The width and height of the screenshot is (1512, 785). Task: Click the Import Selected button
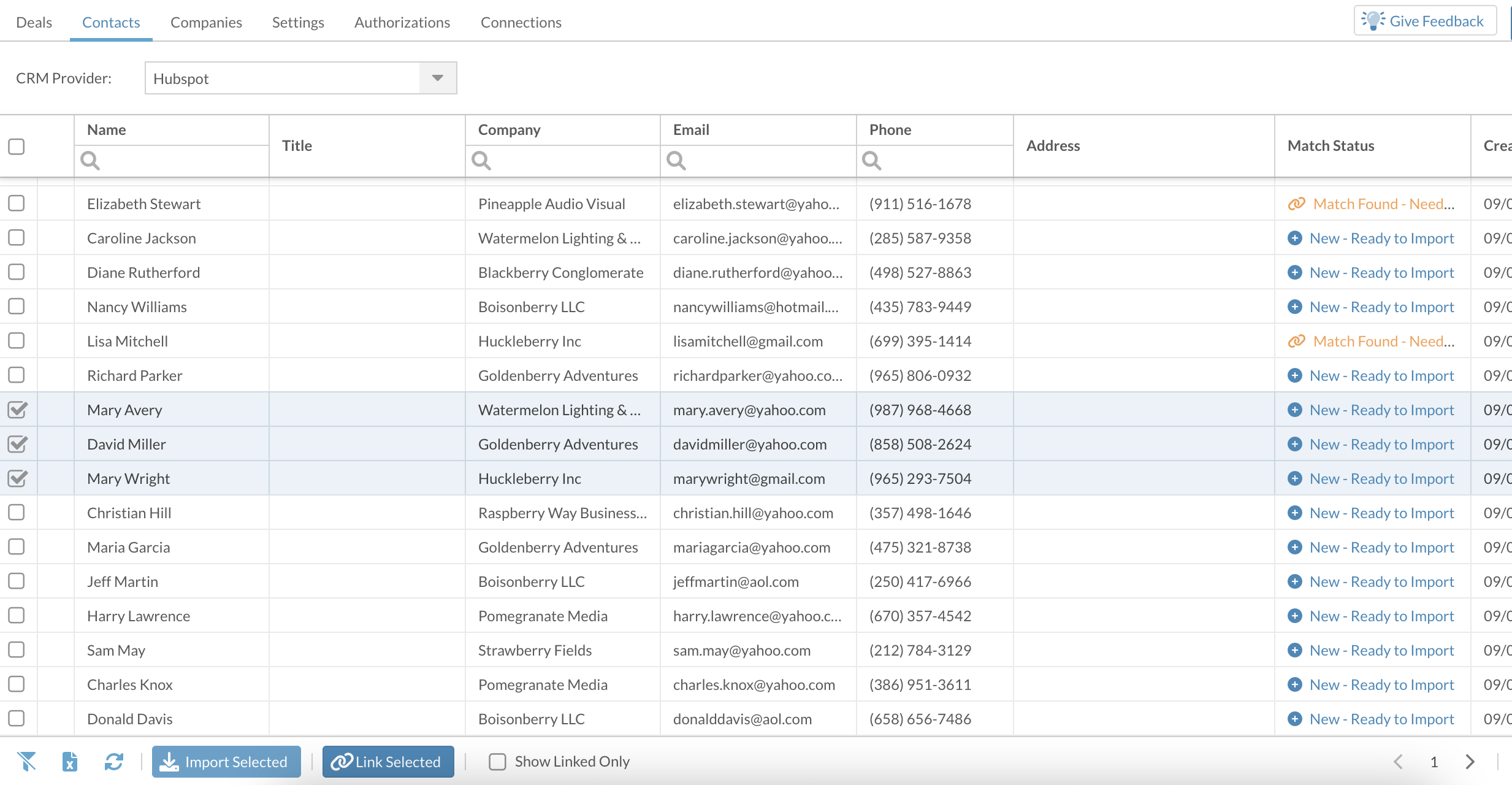click(x=226, y=762)
